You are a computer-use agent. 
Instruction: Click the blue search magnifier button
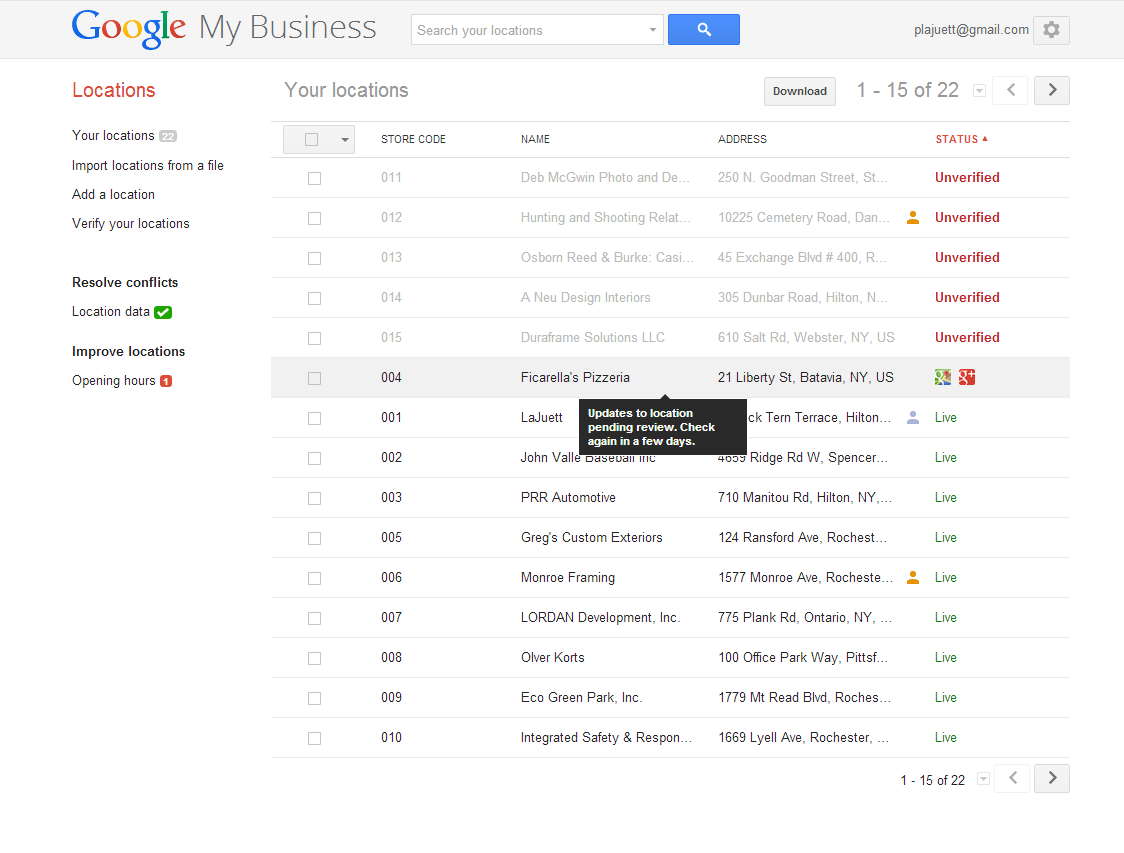(703, 29)
